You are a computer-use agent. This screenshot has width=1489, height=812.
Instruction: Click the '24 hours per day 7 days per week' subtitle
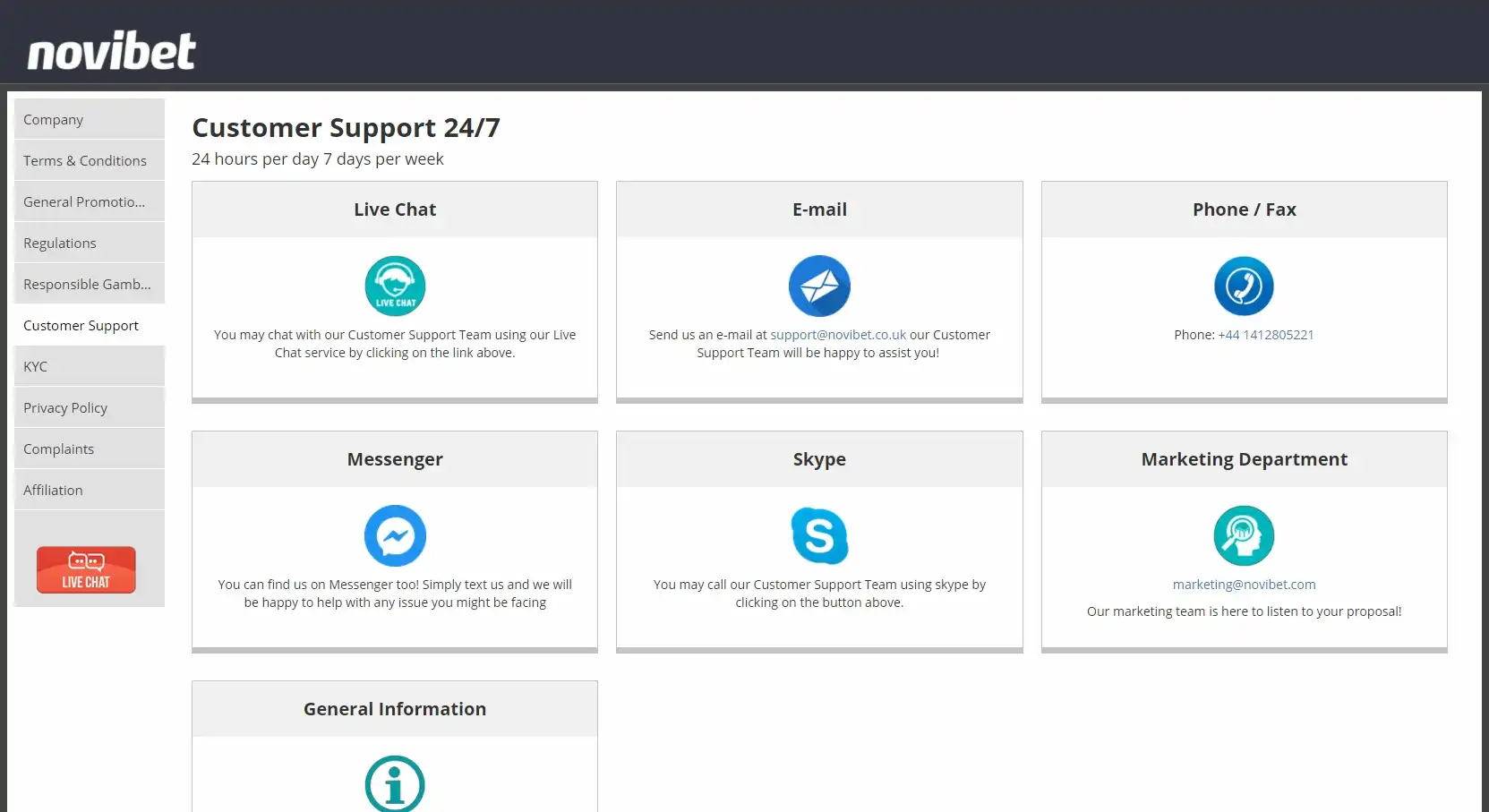318,159
